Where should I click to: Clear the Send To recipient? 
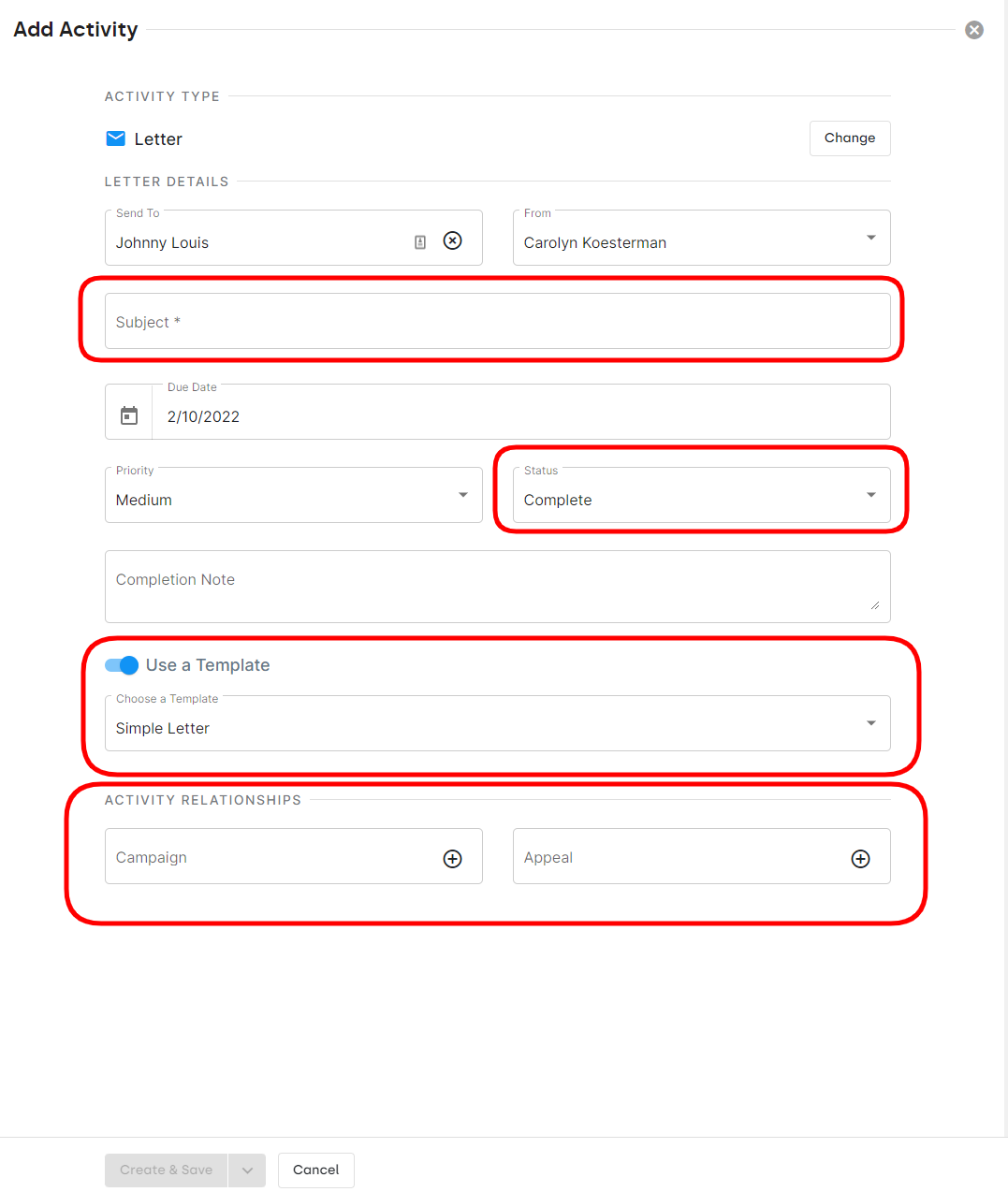[452, 241]
